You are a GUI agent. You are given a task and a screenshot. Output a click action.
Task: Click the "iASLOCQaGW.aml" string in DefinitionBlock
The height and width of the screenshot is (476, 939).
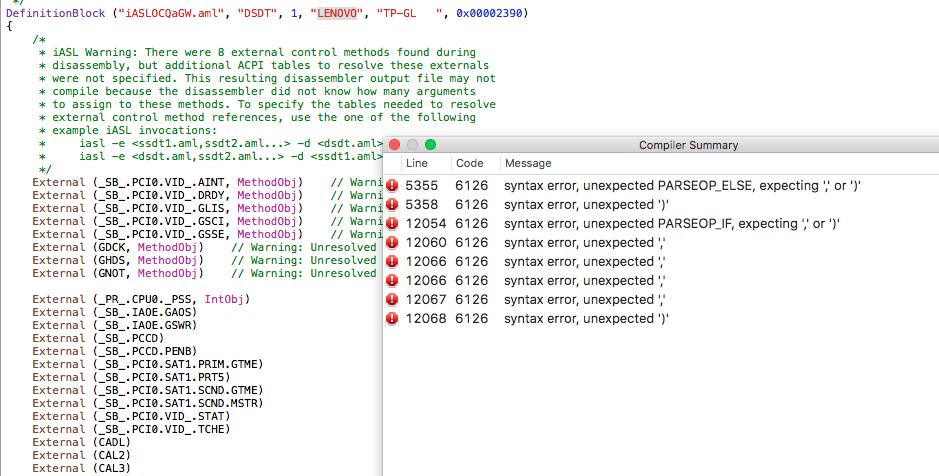[147, 12]
